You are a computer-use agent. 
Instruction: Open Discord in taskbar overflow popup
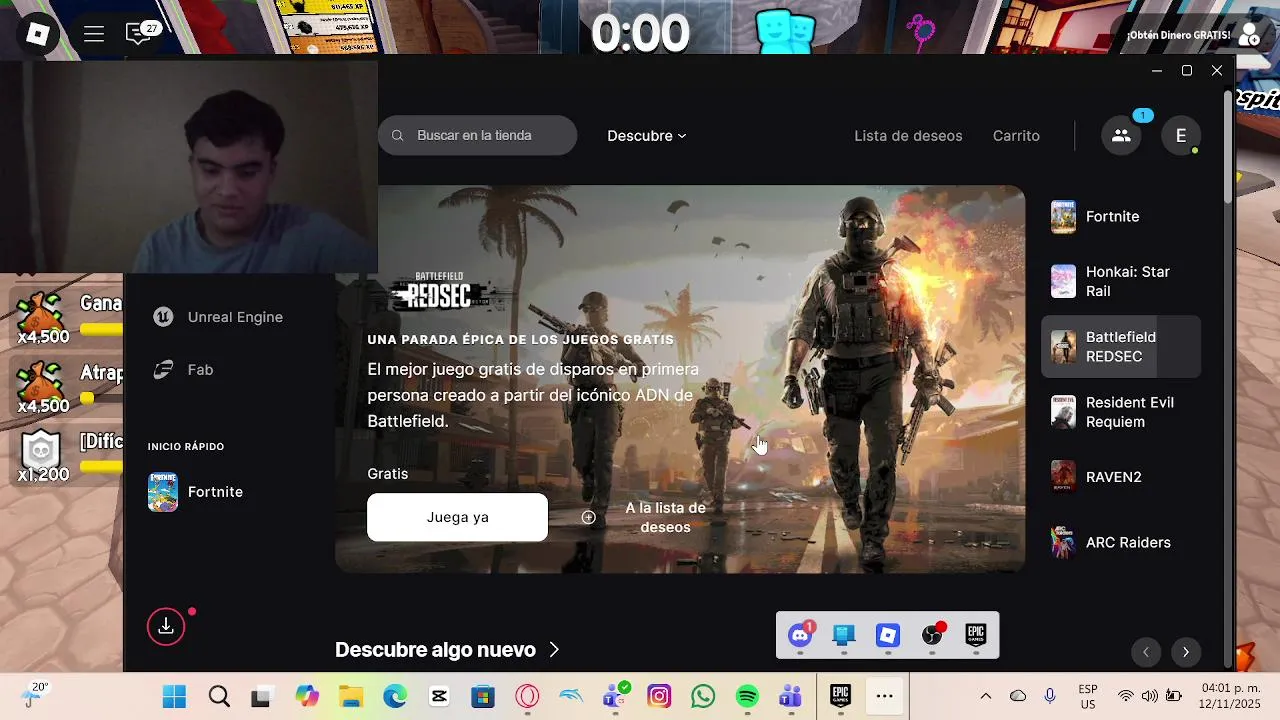pyautogui.click(x=800, y=635)
